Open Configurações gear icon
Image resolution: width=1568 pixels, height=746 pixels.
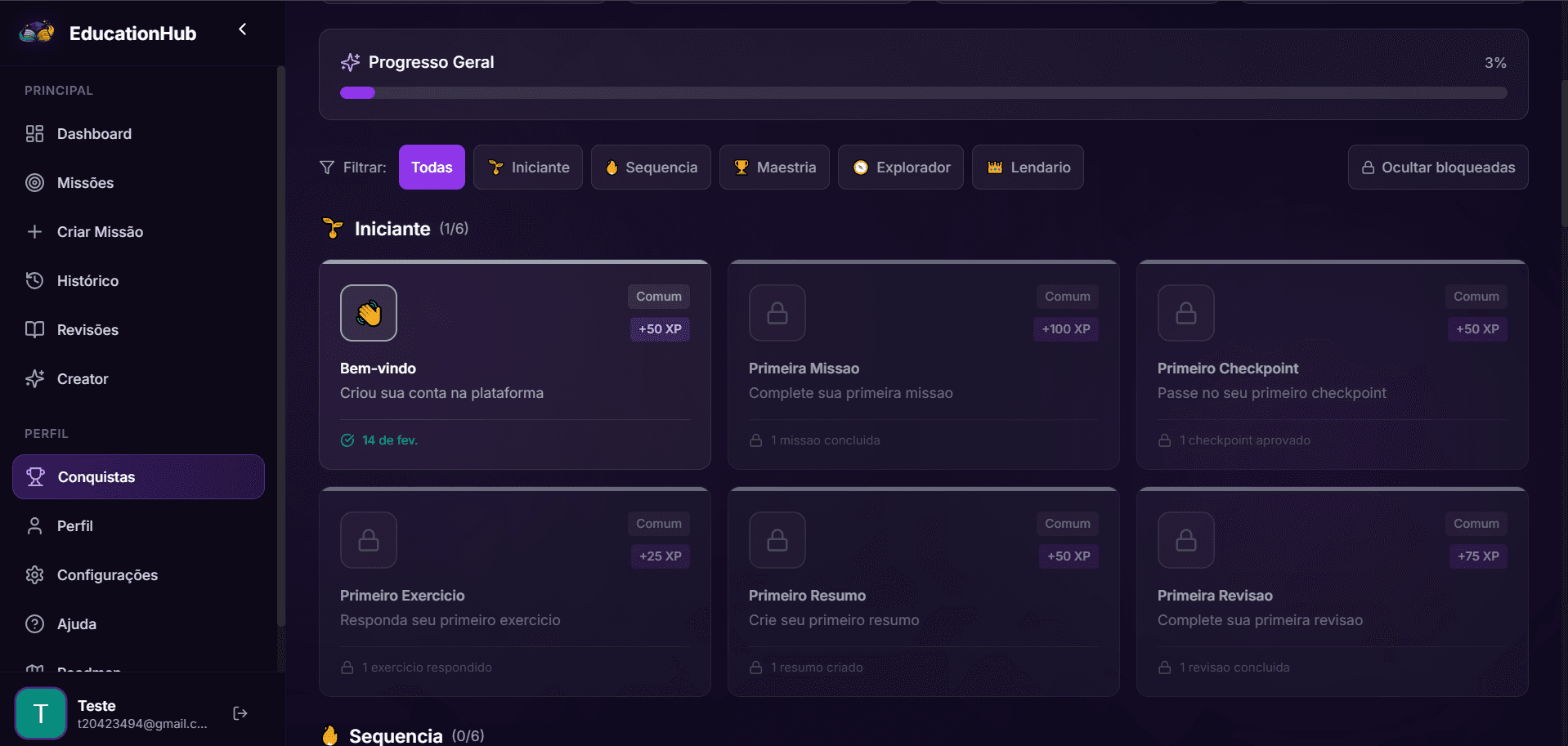34,574
